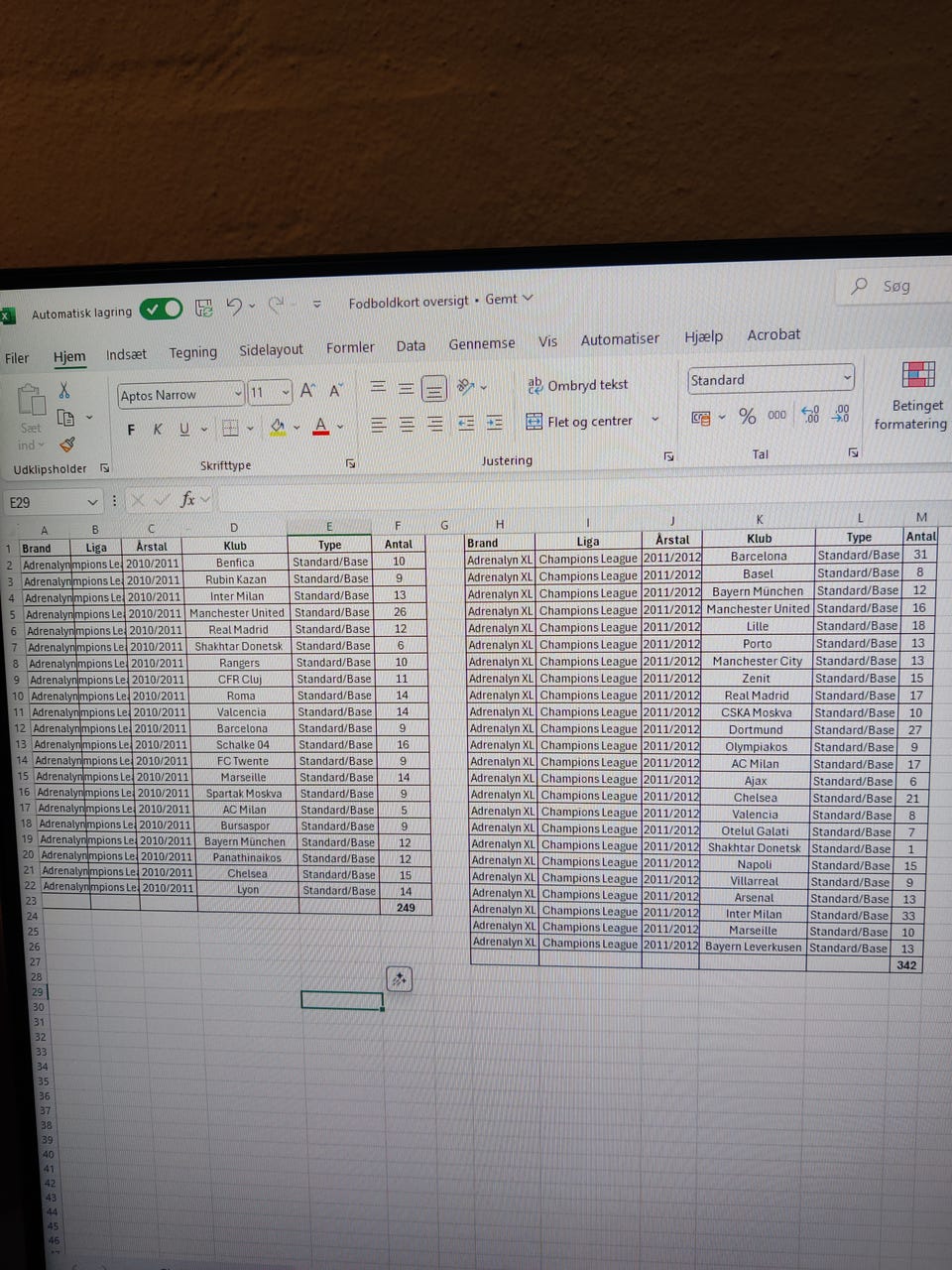The image size is (952, 1270).
Task: Click the Ombryd tekst button
Action: (577, 385)
